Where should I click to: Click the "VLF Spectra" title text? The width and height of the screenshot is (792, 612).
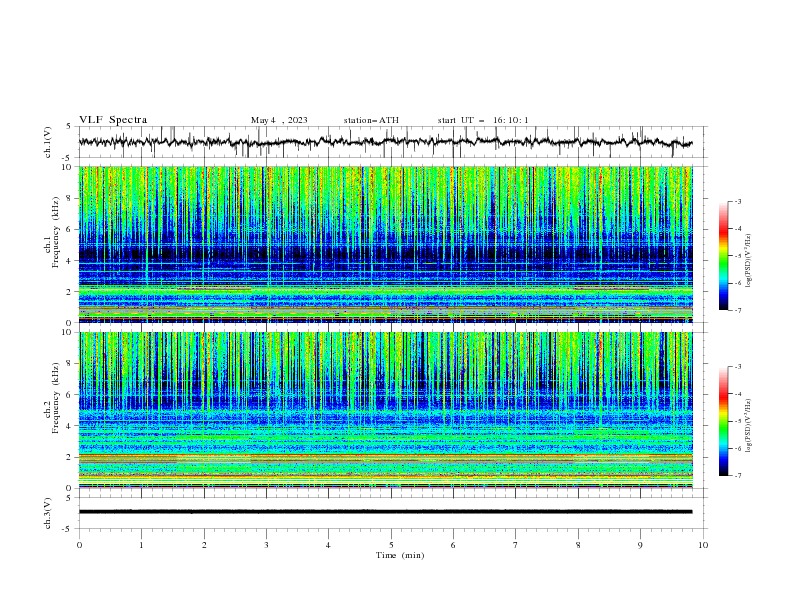pyautogui.click(x=113, y=120)
